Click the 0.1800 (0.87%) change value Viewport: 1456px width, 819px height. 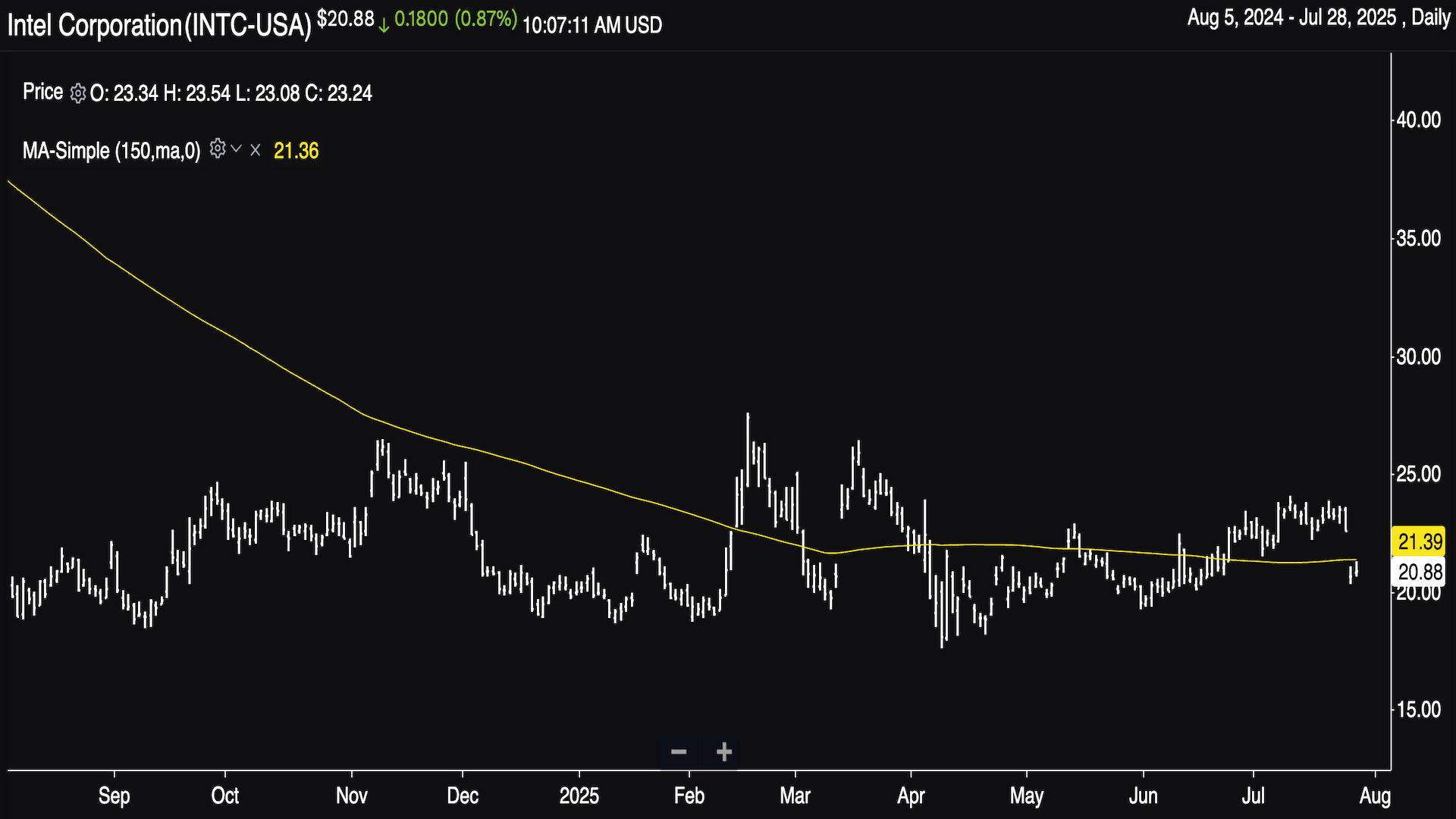pyautogui.click(x=456, y=19)
